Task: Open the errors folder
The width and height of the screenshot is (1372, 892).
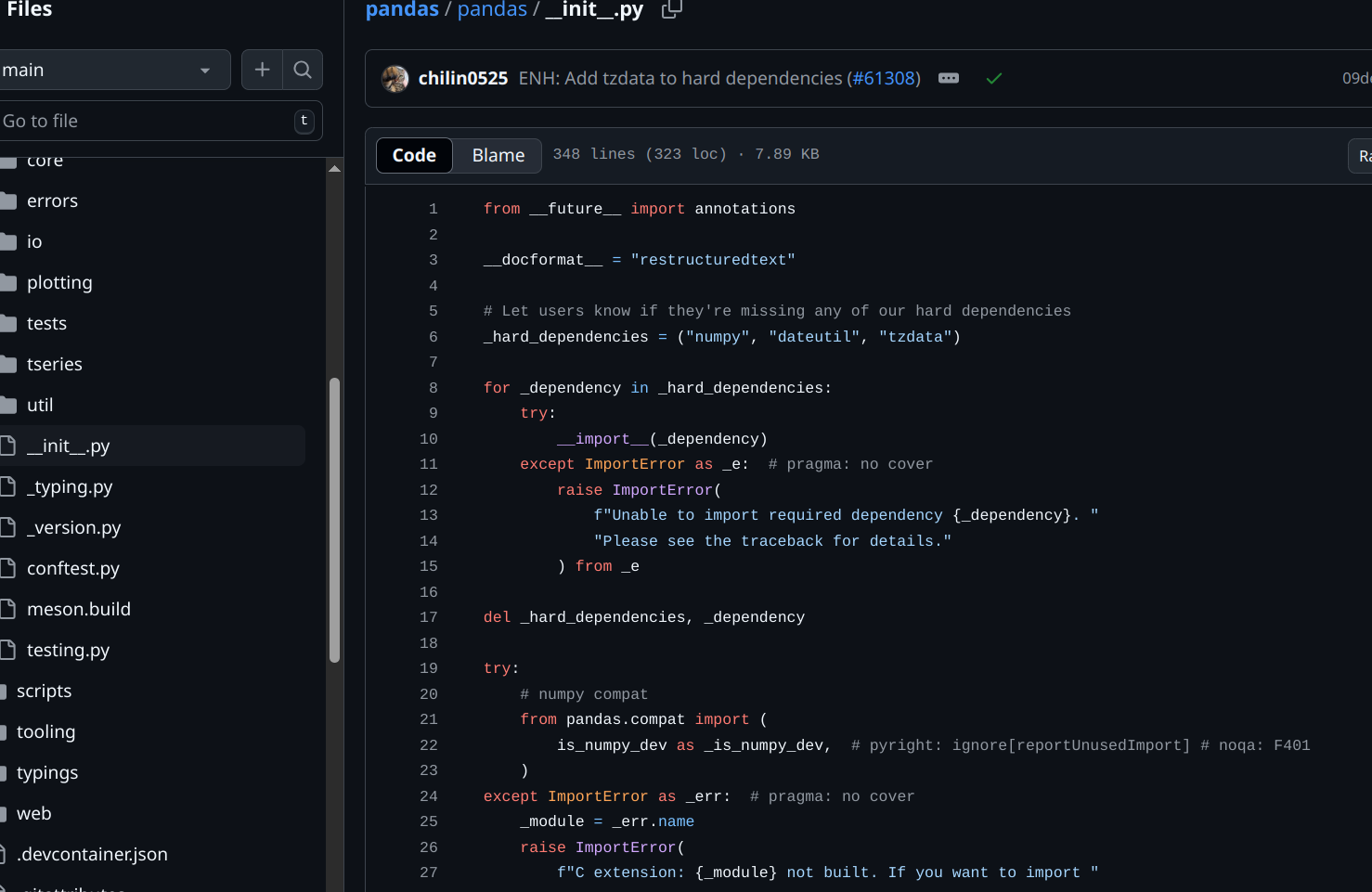Action: pos(52,200)
